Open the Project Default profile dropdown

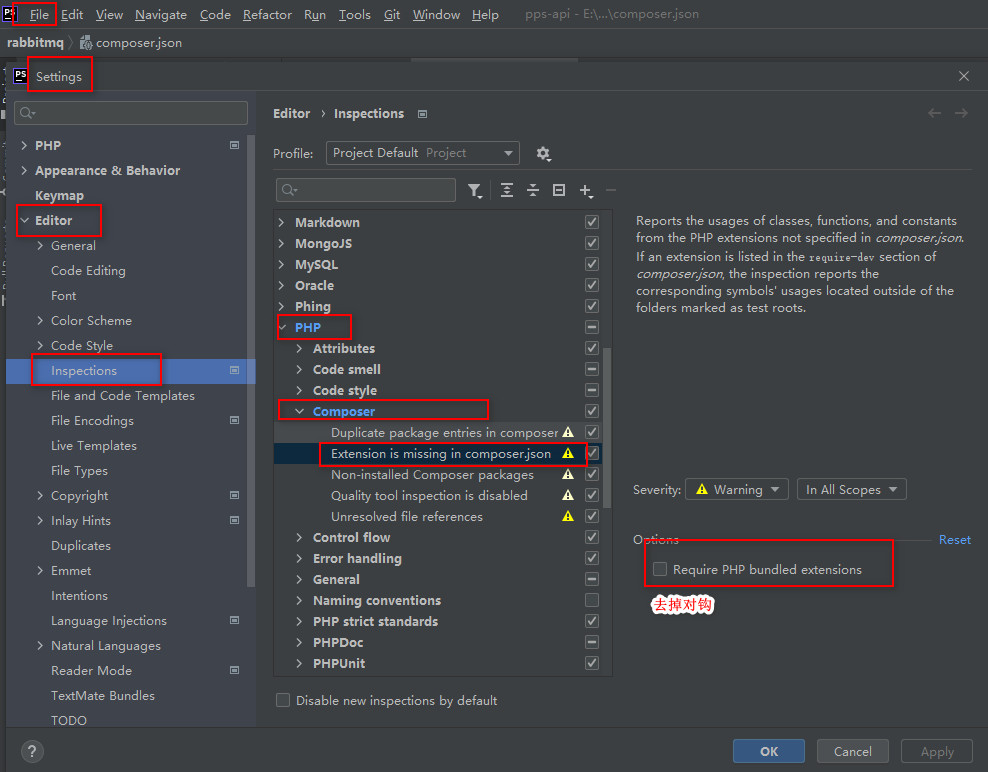click(421, 153)
